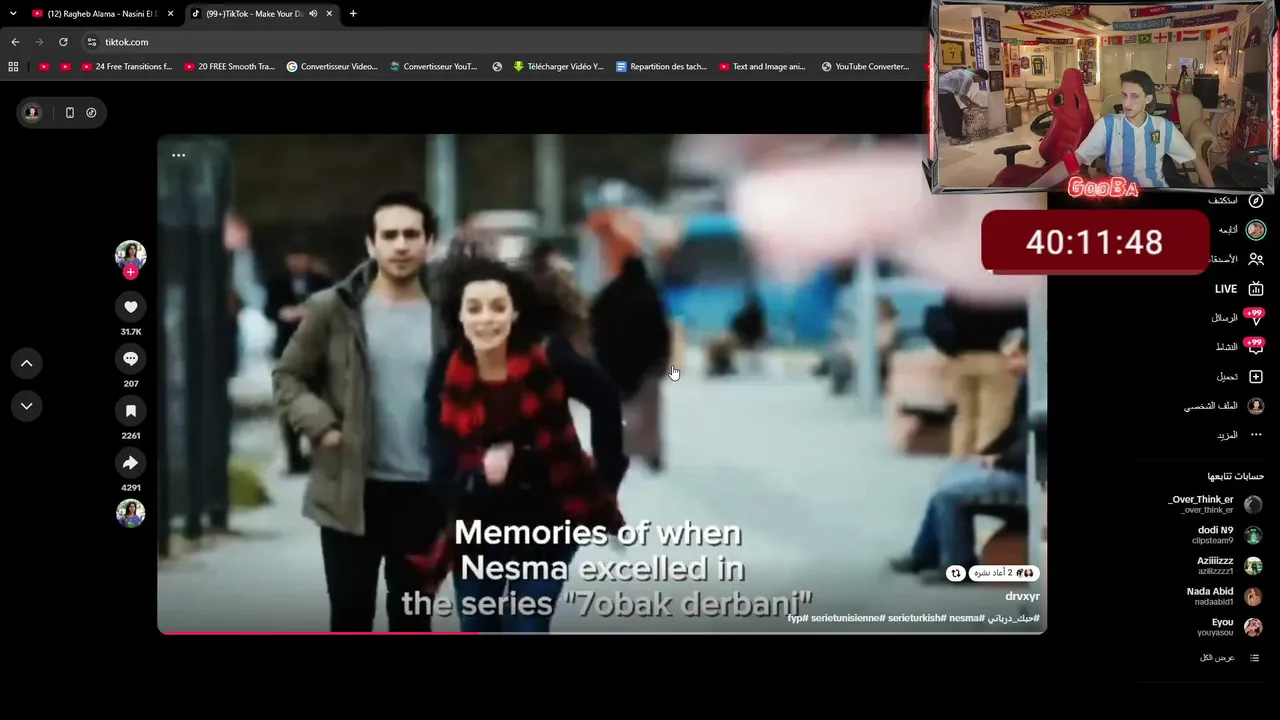Click the activity icon with +99 badge
Viewport: 1280px width, 720px height.
coord(1255,347)
